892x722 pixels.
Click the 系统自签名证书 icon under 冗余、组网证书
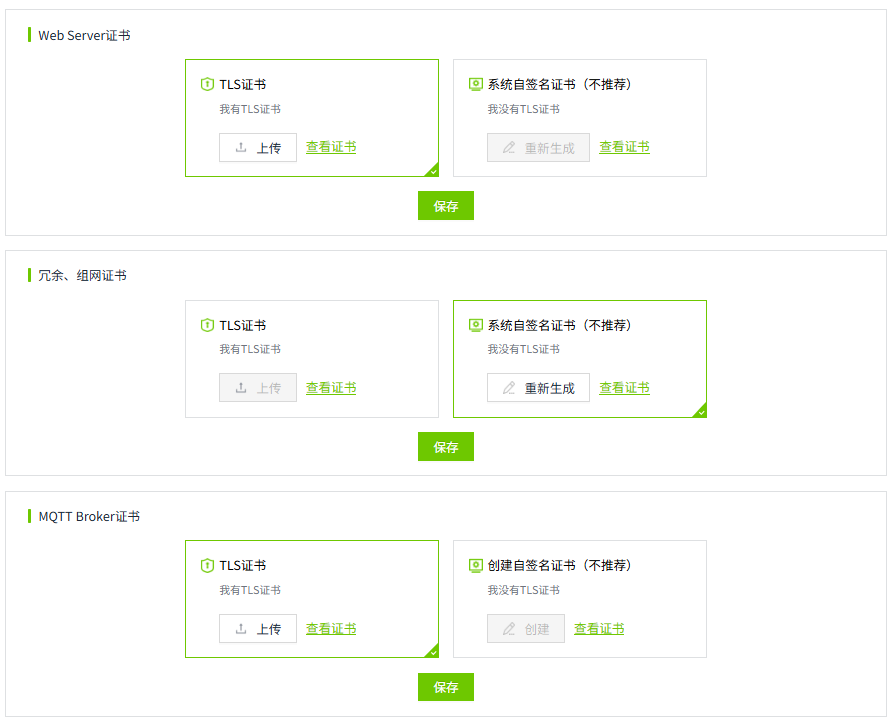[x=476, y=325]
